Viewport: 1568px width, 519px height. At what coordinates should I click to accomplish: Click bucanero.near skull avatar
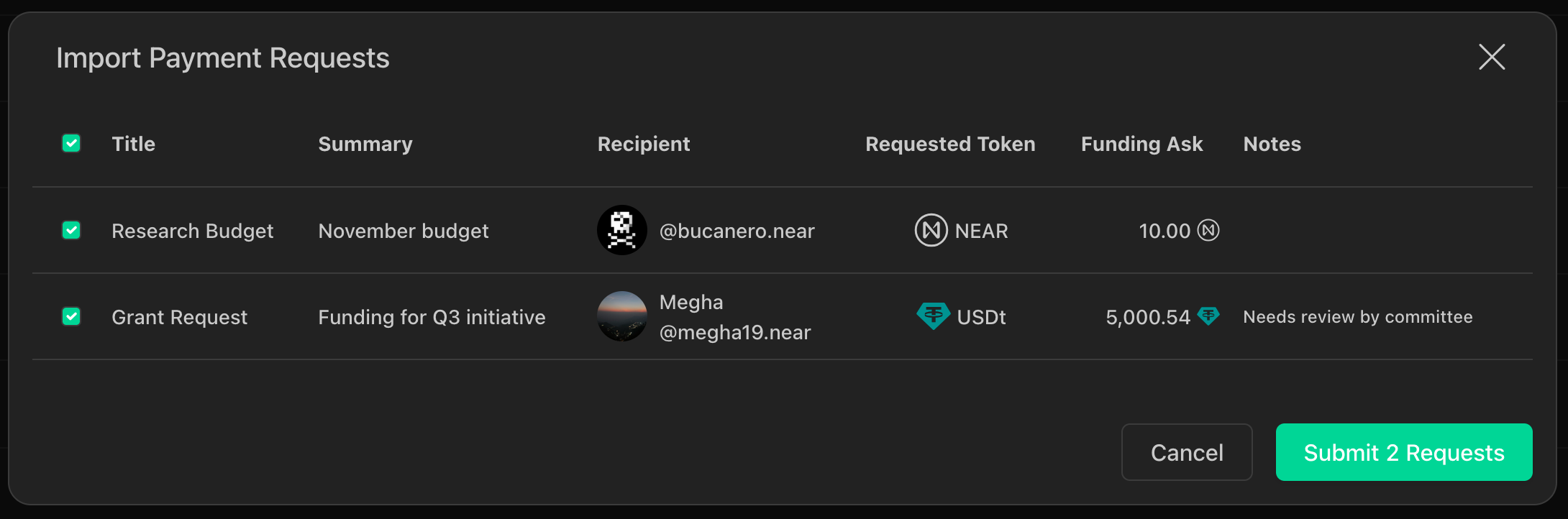point(622,230)
